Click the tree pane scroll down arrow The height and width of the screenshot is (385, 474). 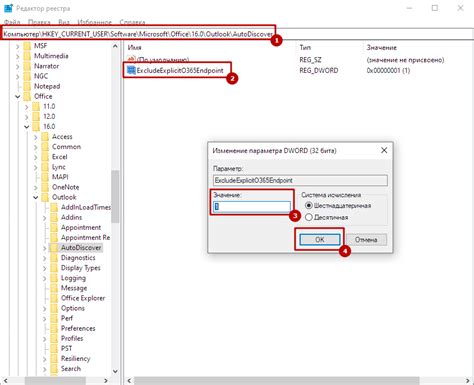115,371
